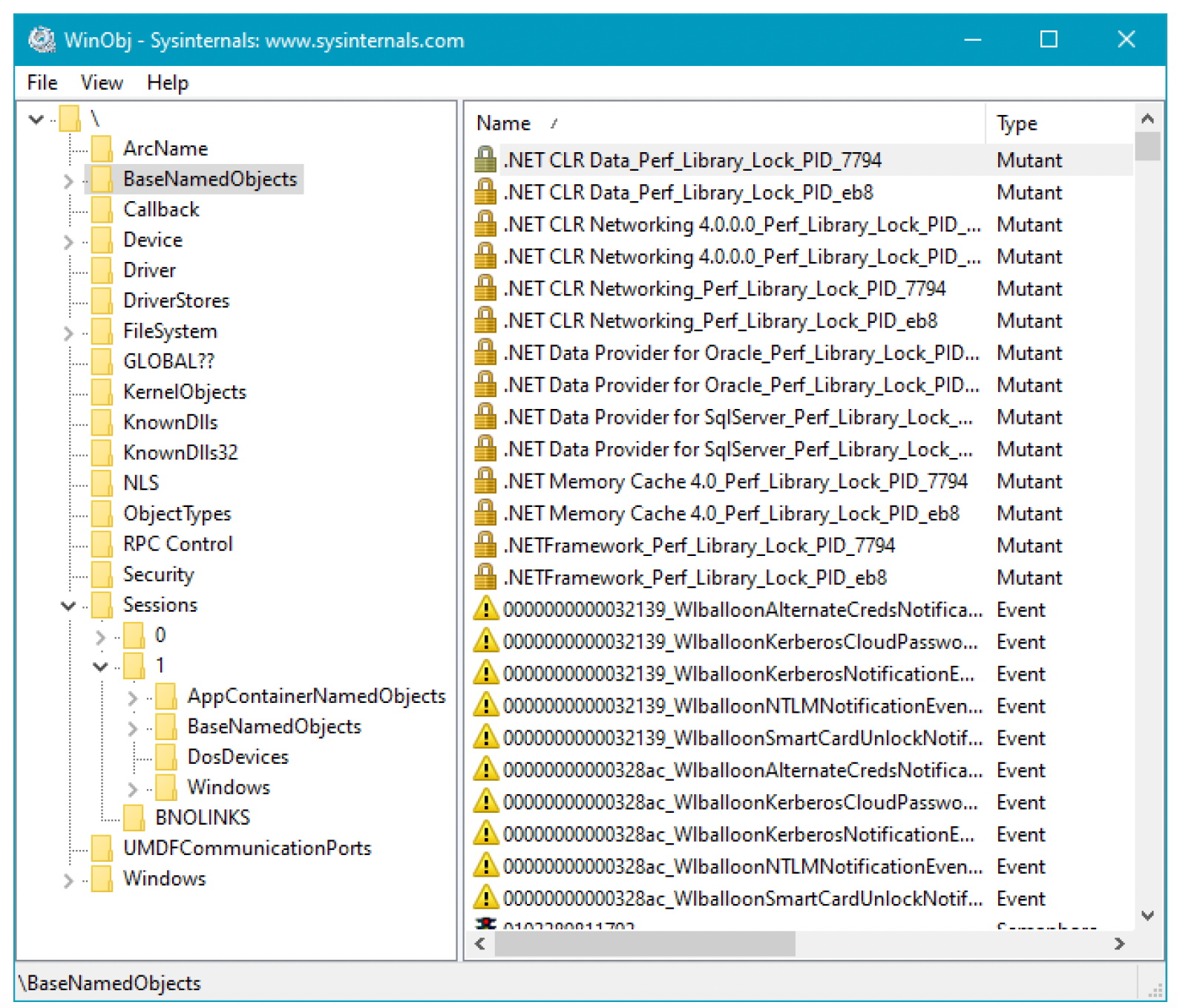This screenshot has height=1008, width=1177.
Task: Click the DosDevices folder icon
Action: [166, 757]
